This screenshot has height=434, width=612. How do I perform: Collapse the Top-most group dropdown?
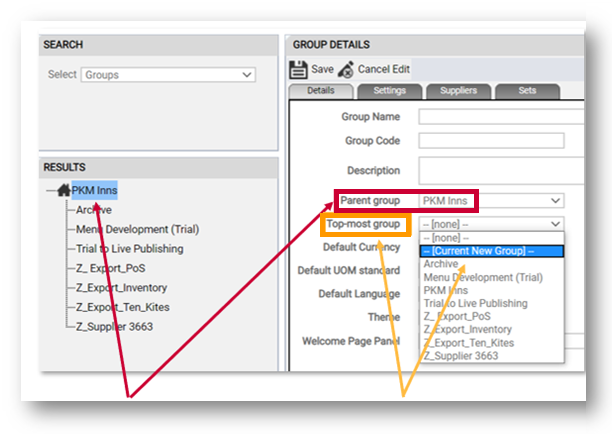(x=491, y=224)
